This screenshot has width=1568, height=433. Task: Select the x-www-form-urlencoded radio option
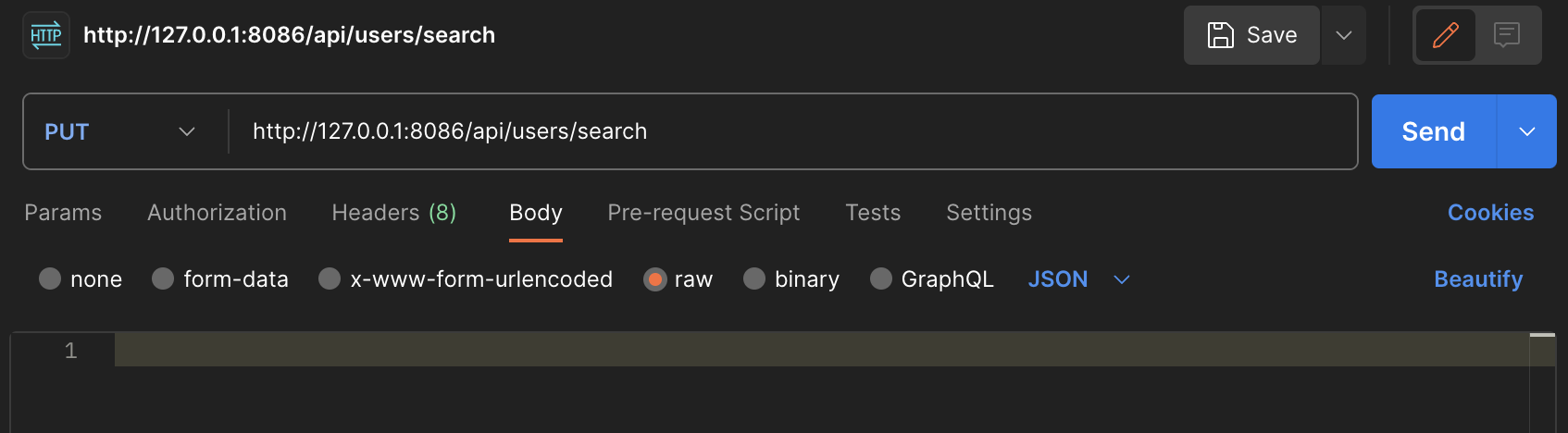[330, 278]
